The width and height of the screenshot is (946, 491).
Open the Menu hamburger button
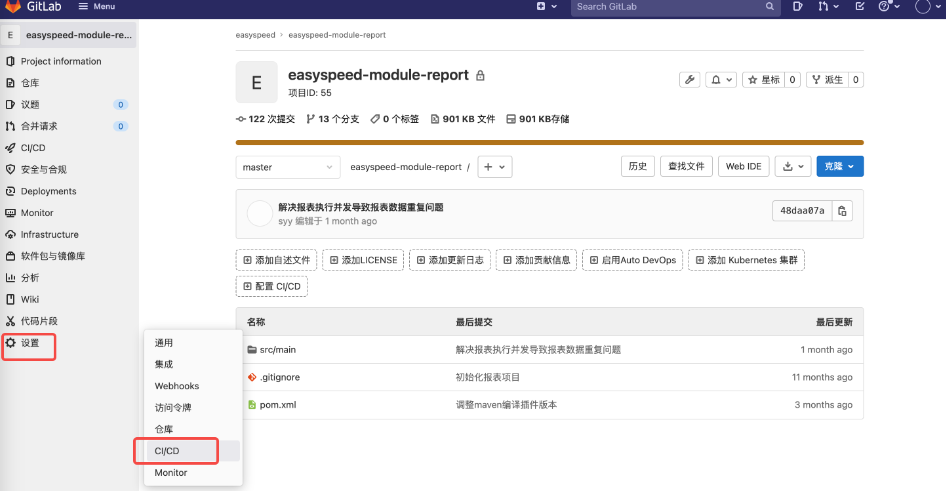(97, 6)
